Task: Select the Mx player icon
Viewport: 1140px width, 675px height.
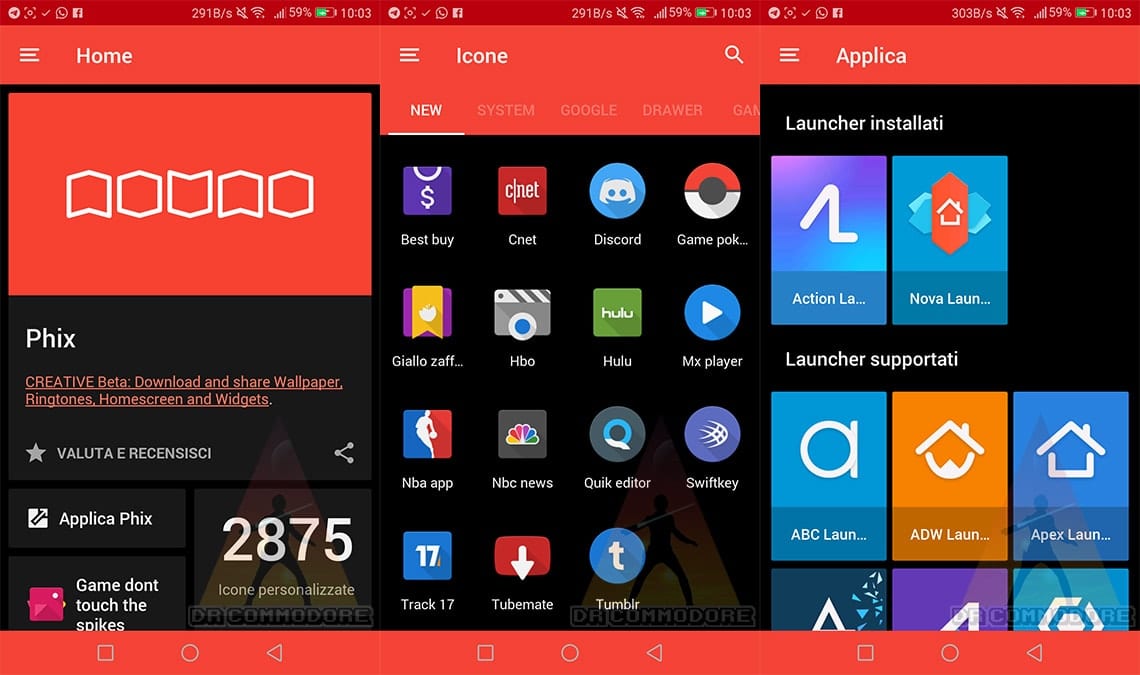Action: (x=712, y=312)
